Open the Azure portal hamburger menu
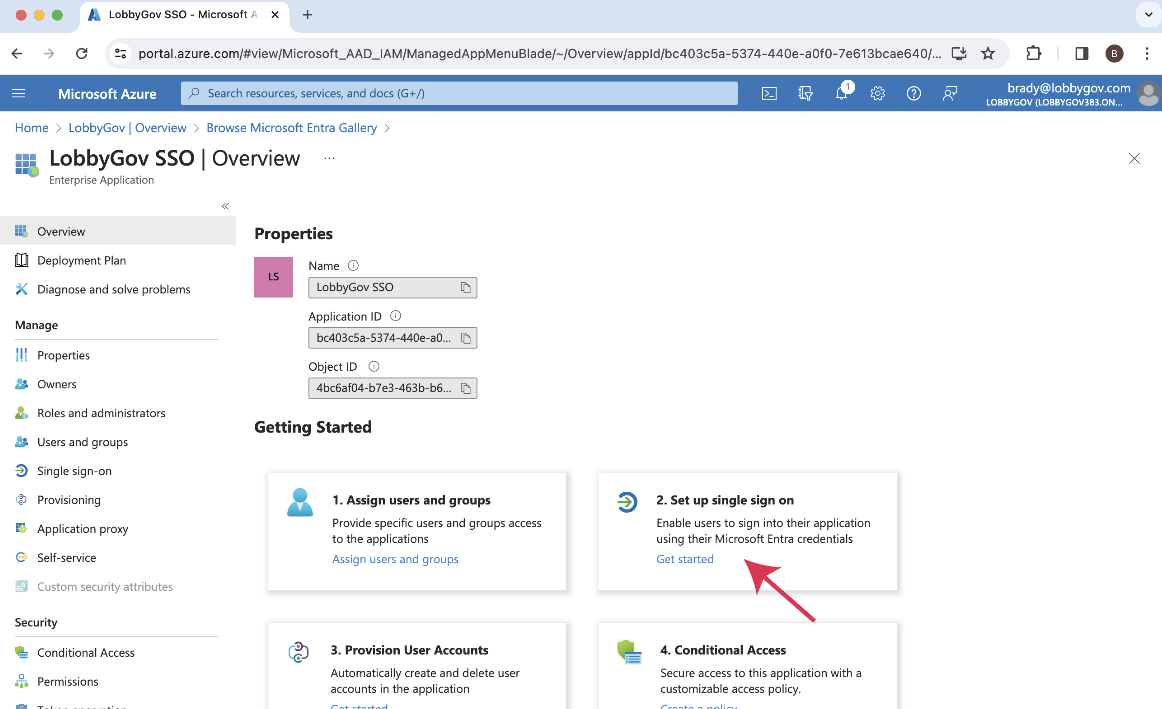This screenshot has height=709, width=1162. tap(19, 93)
